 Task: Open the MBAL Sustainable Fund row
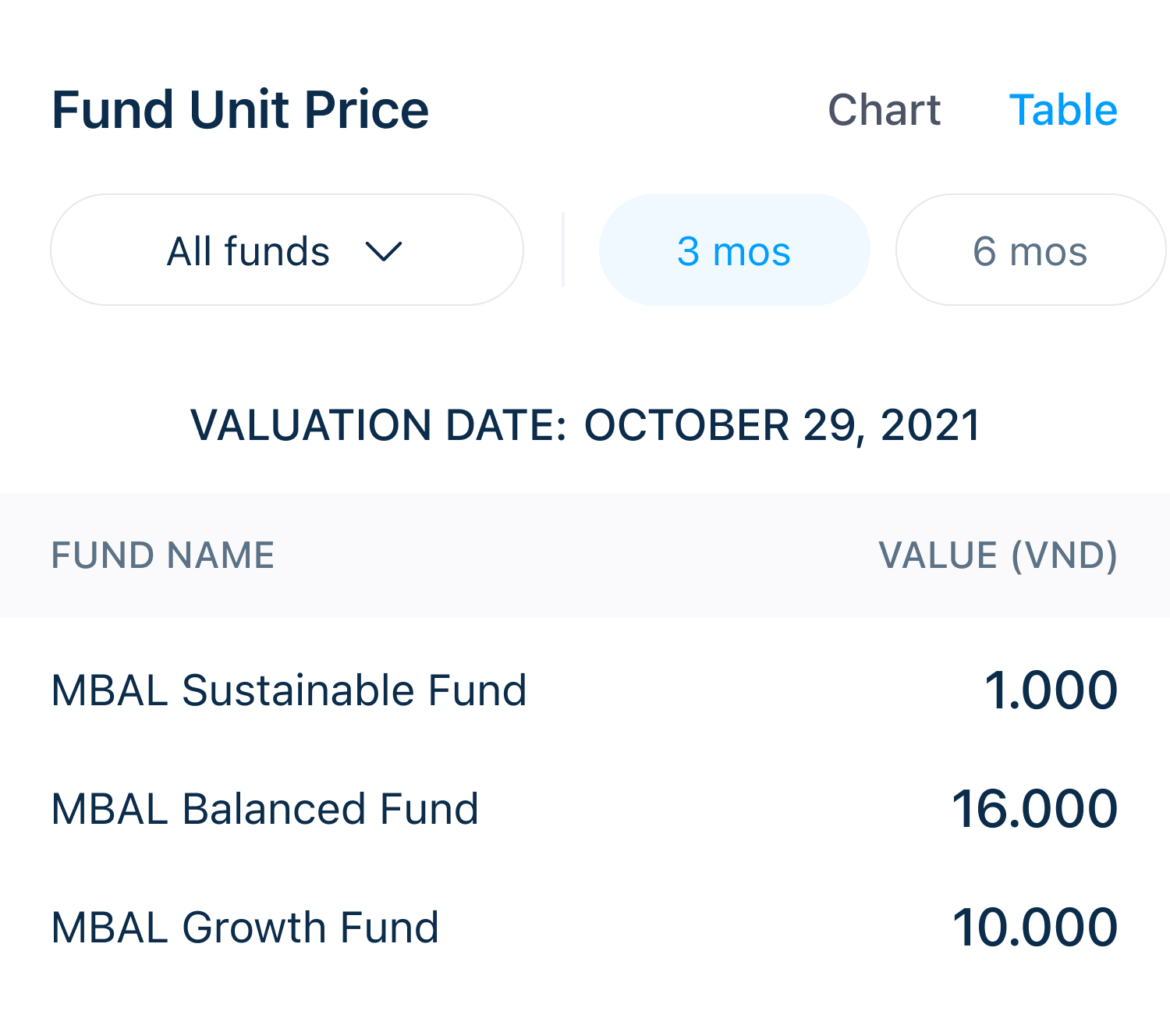tap(289, 690)
